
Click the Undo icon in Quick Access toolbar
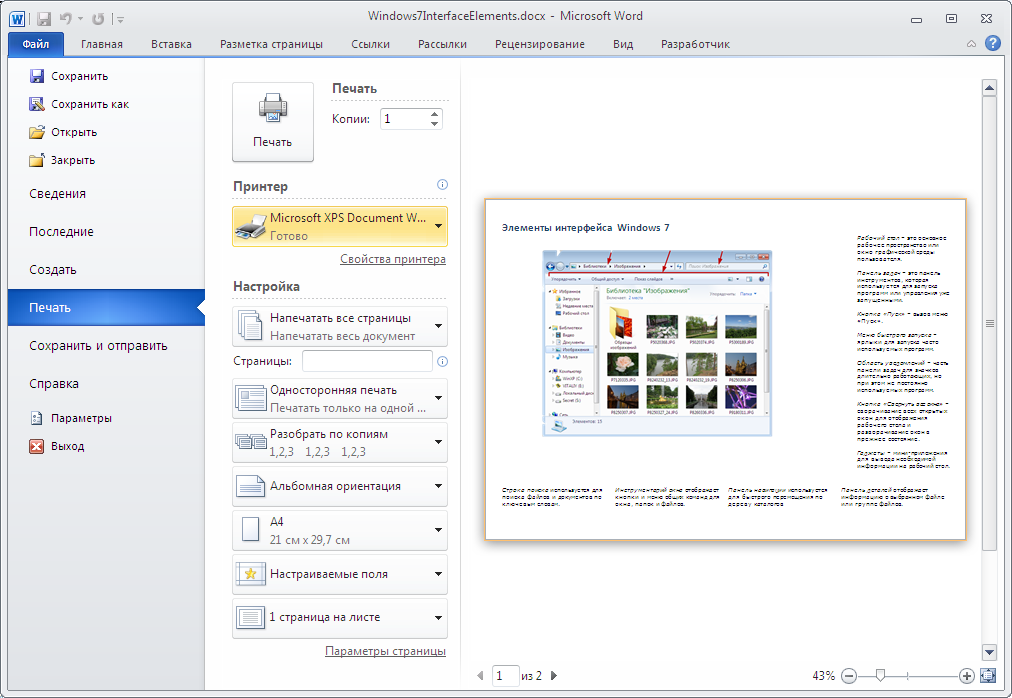tap(66, 19)
